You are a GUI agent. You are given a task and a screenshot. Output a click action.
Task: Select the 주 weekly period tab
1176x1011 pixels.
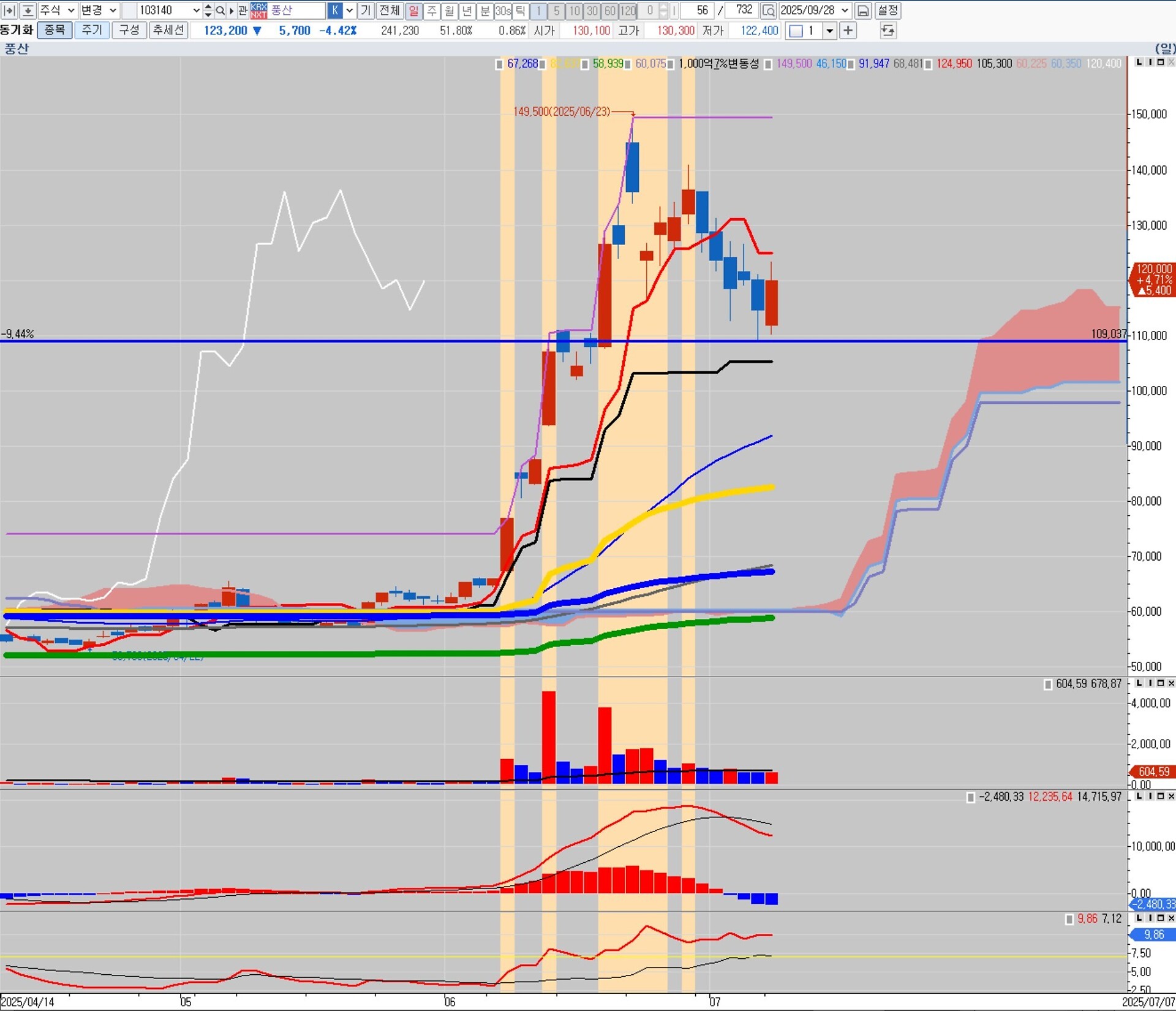coord(432,10)
